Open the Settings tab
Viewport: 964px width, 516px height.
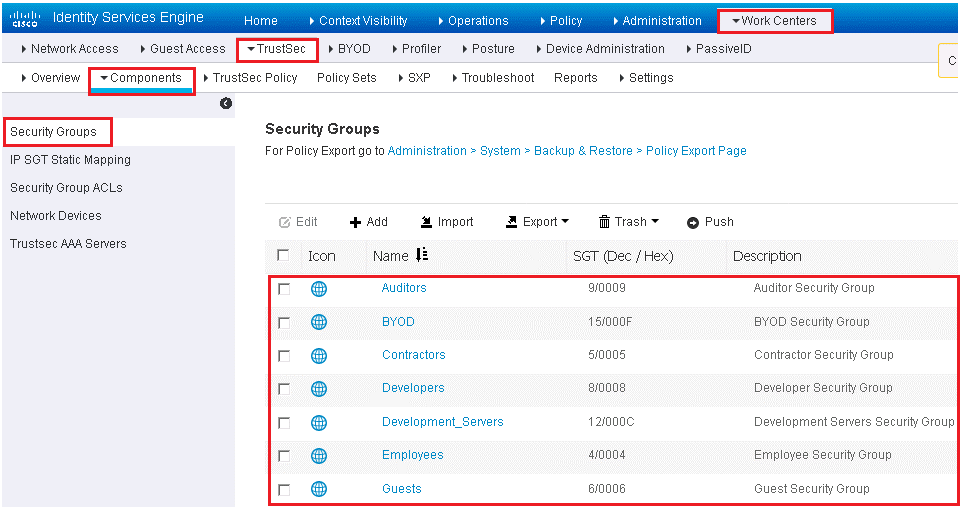tap(646, 78)
